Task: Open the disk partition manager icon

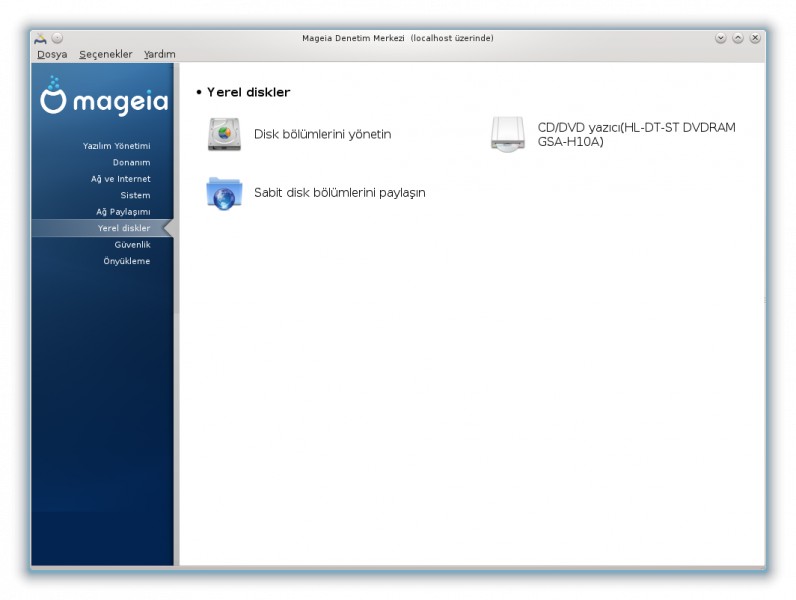Action: click(224, 134)
